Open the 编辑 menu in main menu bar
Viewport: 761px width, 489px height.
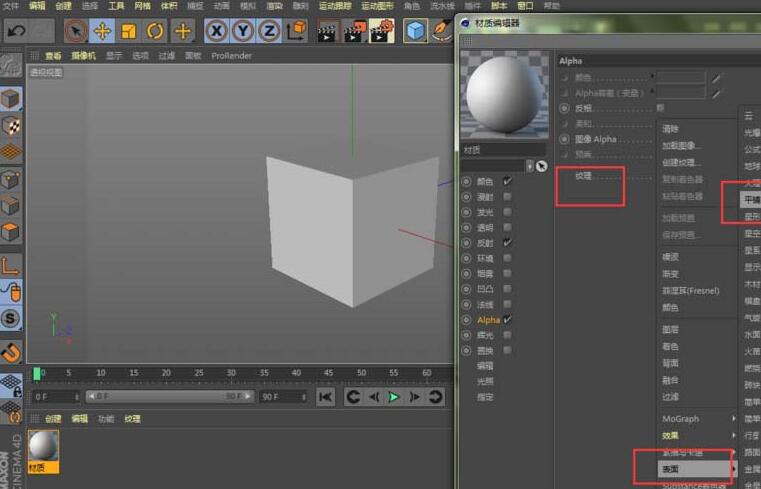pos(37,6)
